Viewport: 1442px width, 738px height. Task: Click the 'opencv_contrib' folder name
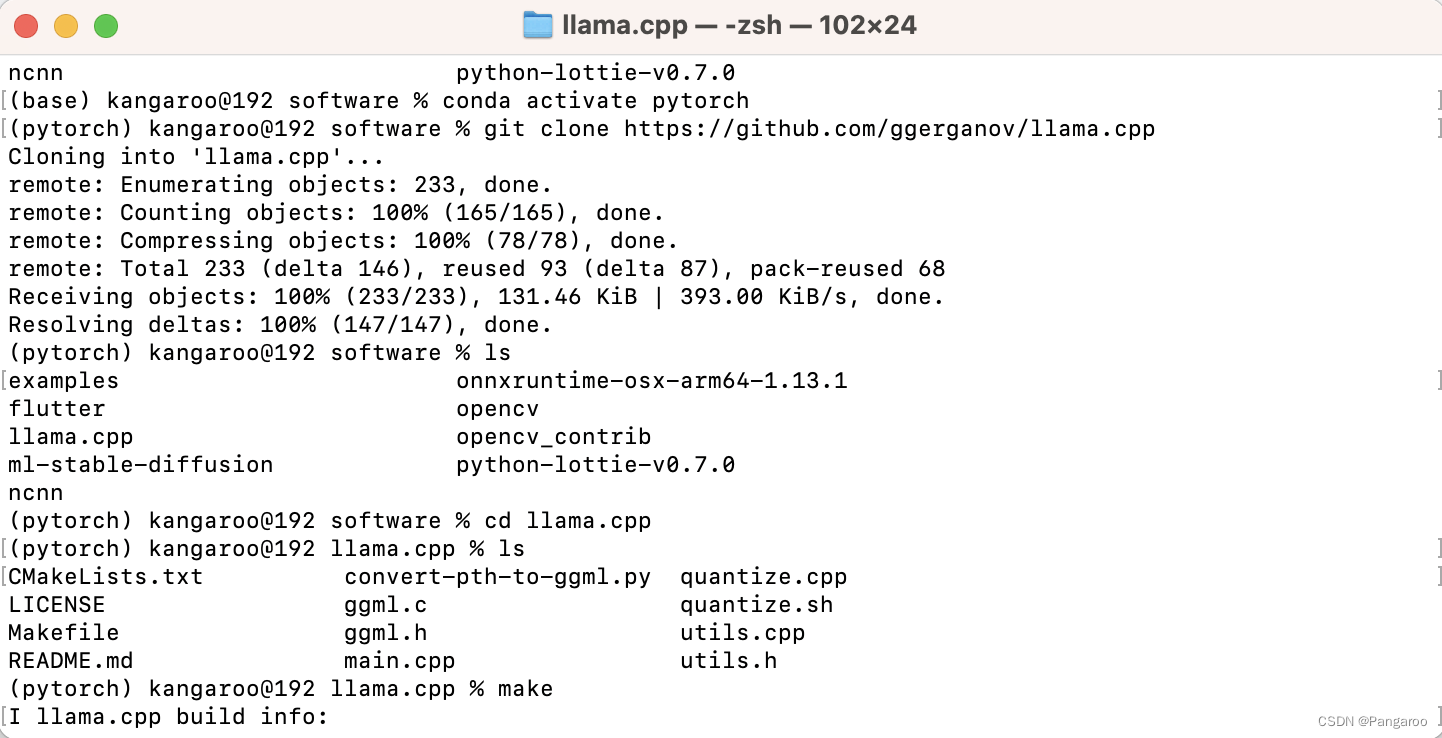click(x=554, y=437)
